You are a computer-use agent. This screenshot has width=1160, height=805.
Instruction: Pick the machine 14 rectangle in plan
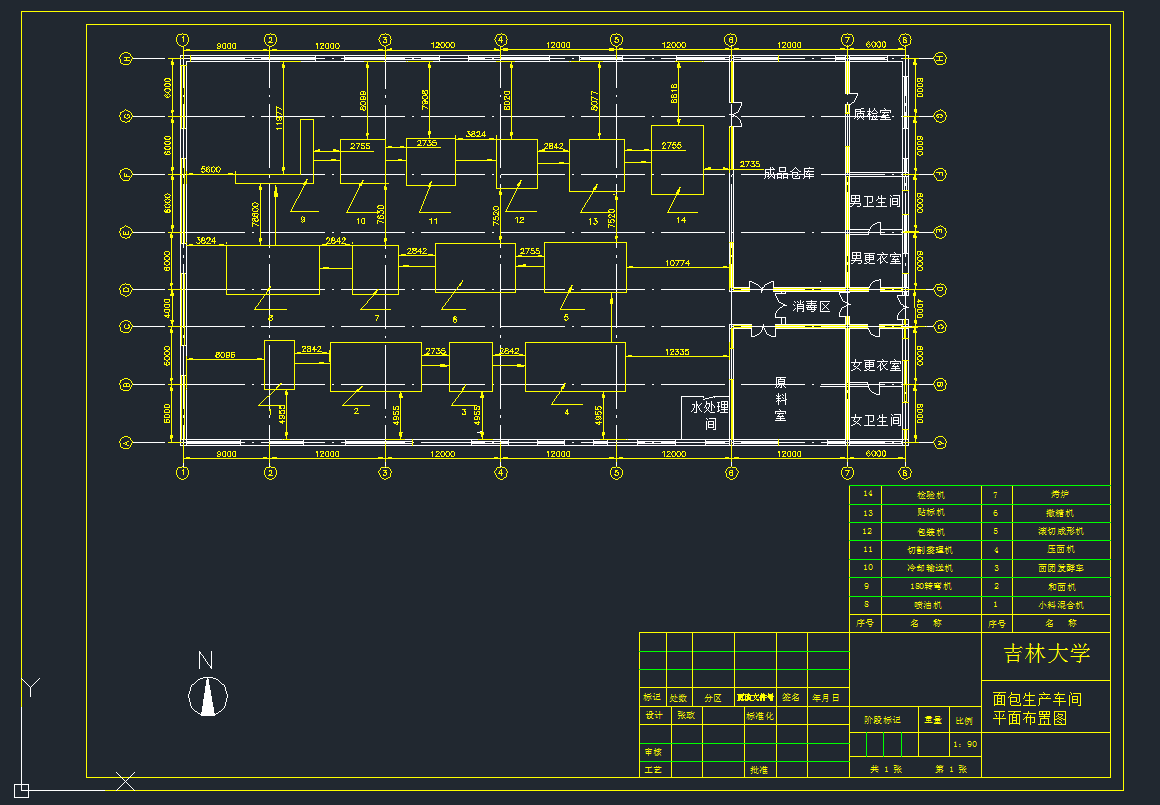point(677,160)
